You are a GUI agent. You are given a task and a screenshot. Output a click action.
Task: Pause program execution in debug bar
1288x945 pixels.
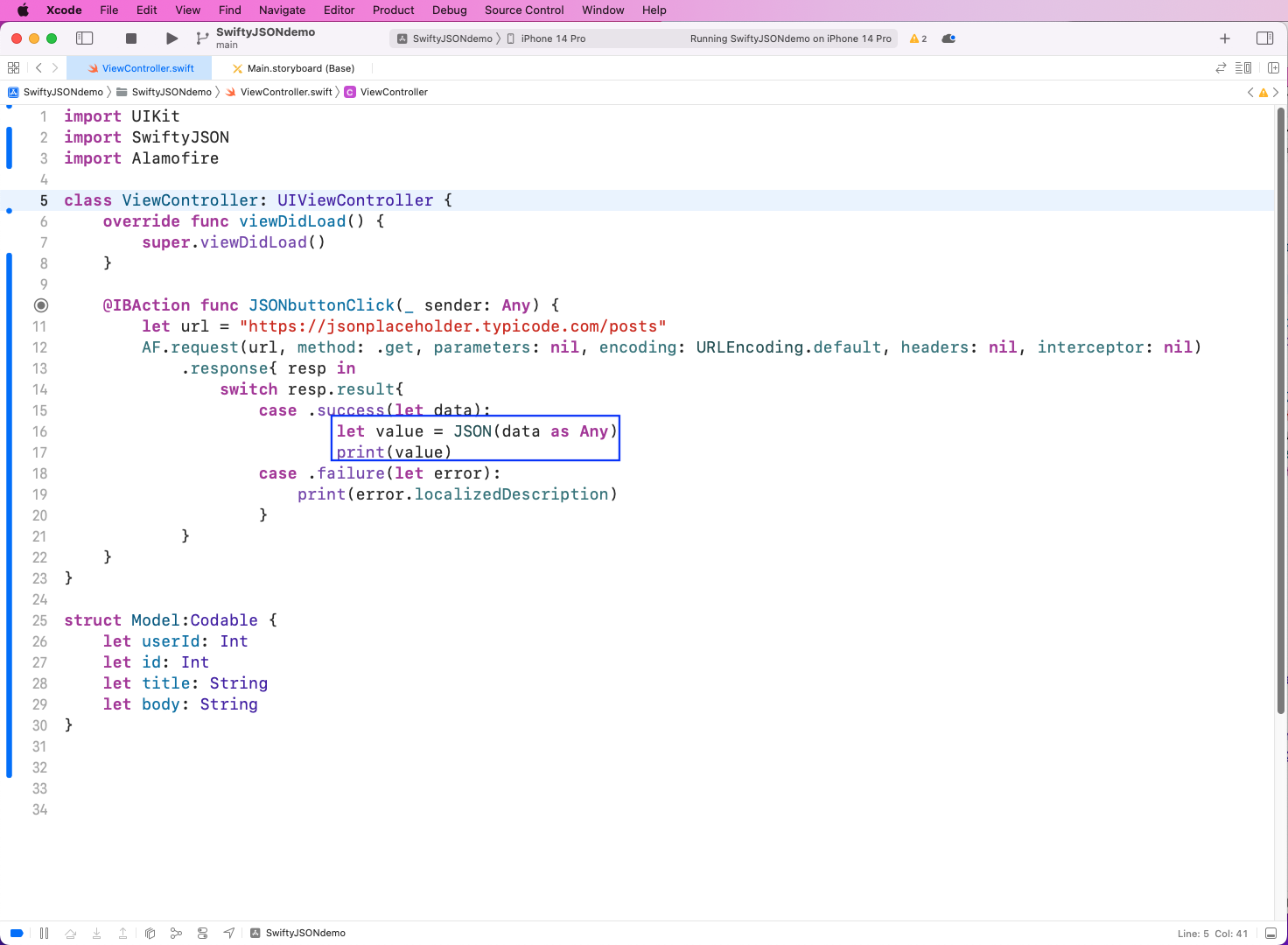(x=44, y=933)
